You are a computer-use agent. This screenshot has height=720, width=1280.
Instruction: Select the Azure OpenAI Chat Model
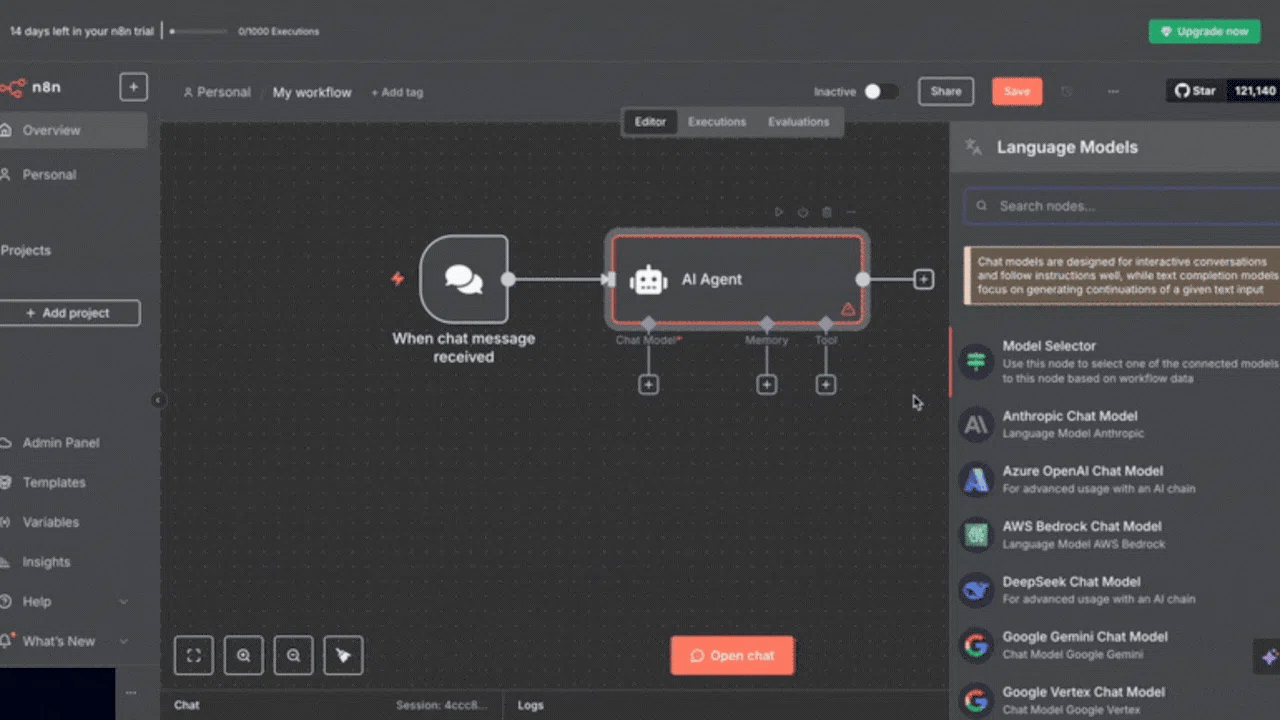click(x=1115, y=479)
